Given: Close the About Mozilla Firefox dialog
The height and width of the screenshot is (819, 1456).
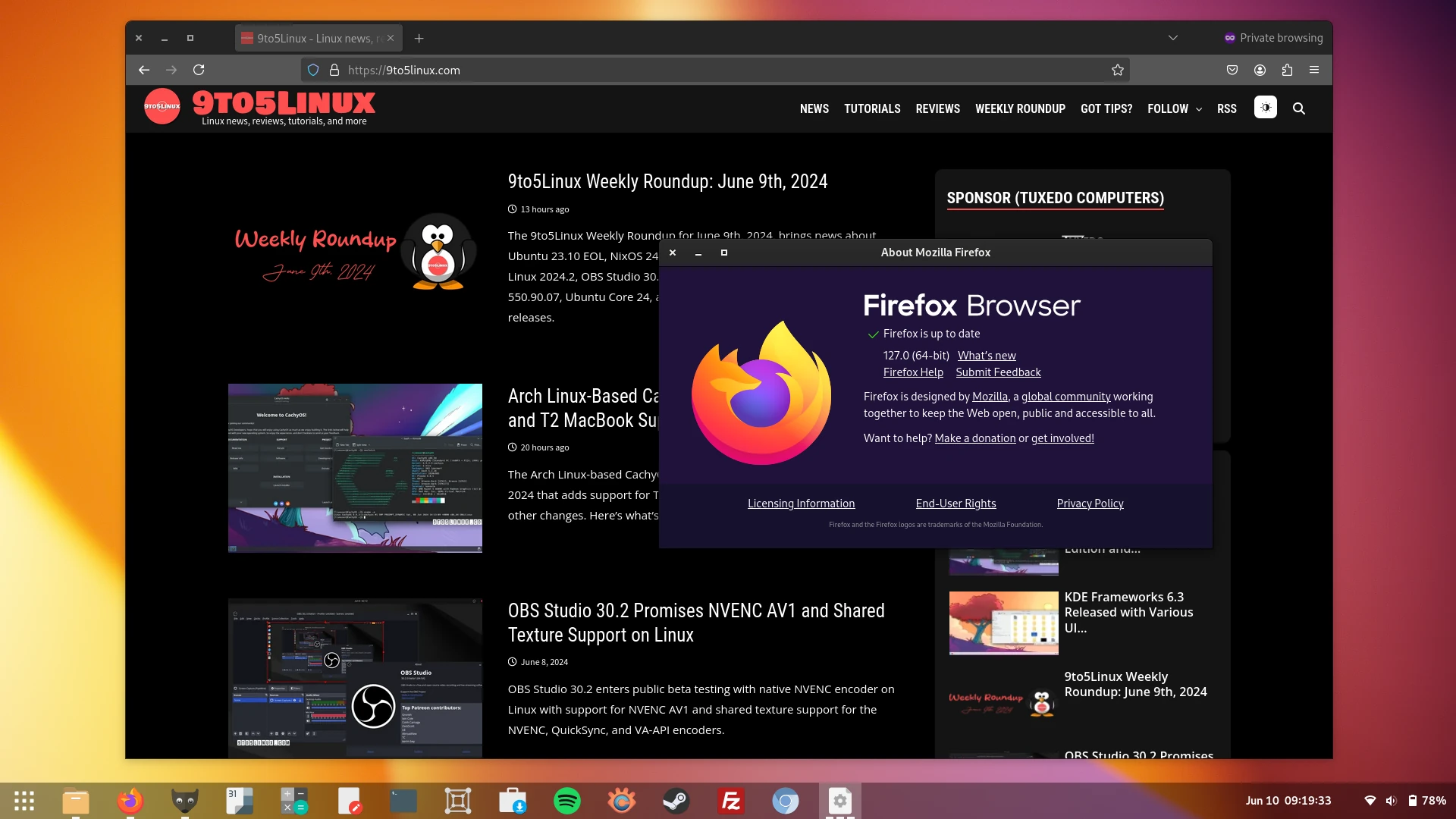Looking at the screenshot, I should (x=673, y=253).
